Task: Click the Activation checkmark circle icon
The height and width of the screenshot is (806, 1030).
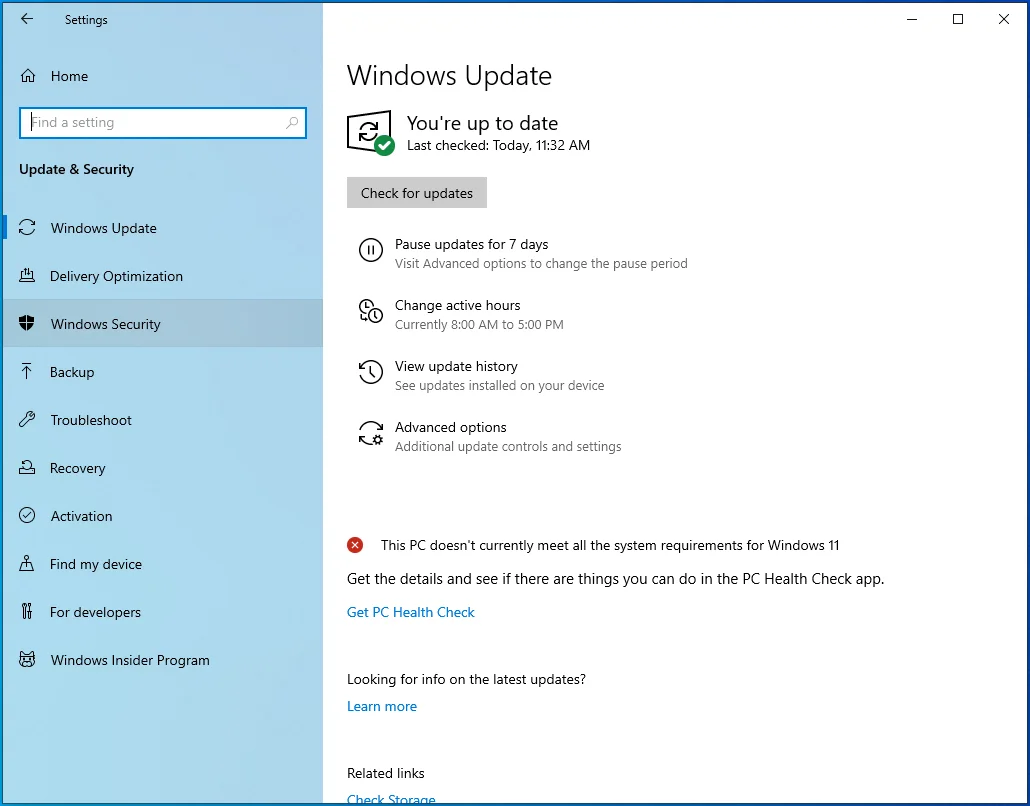Action: [x=27, y=516]
